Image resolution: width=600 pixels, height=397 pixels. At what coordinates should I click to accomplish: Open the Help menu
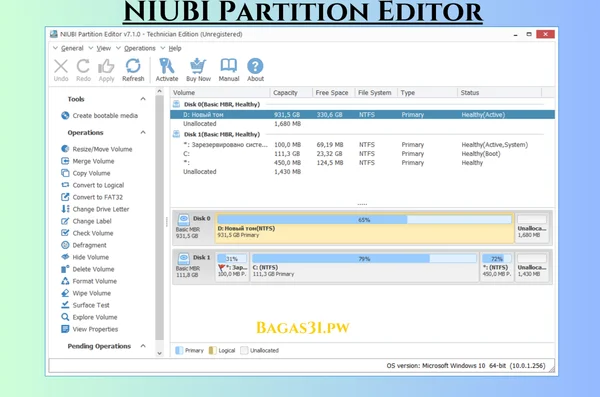pyautogui.click(x=175, y=48)
